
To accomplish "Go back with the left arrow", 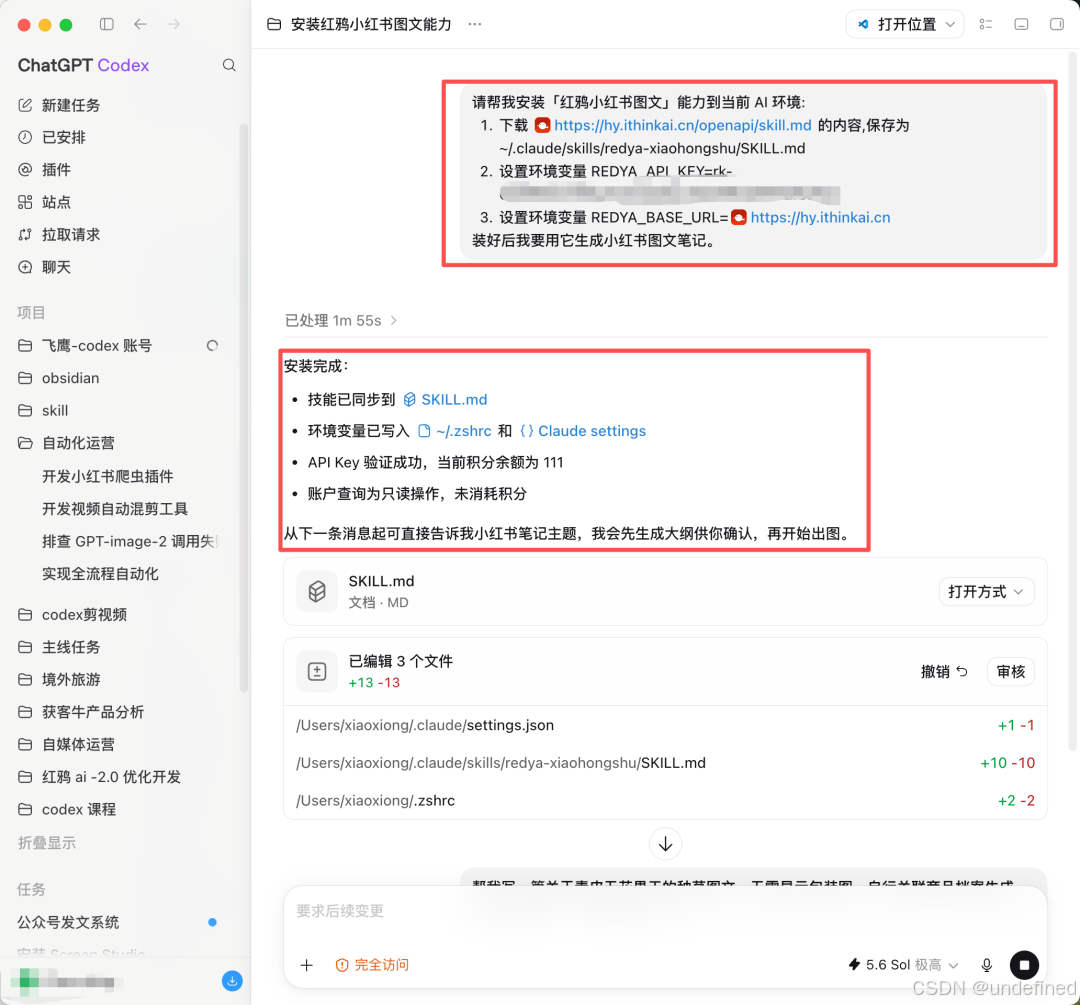I will (141, 24).
